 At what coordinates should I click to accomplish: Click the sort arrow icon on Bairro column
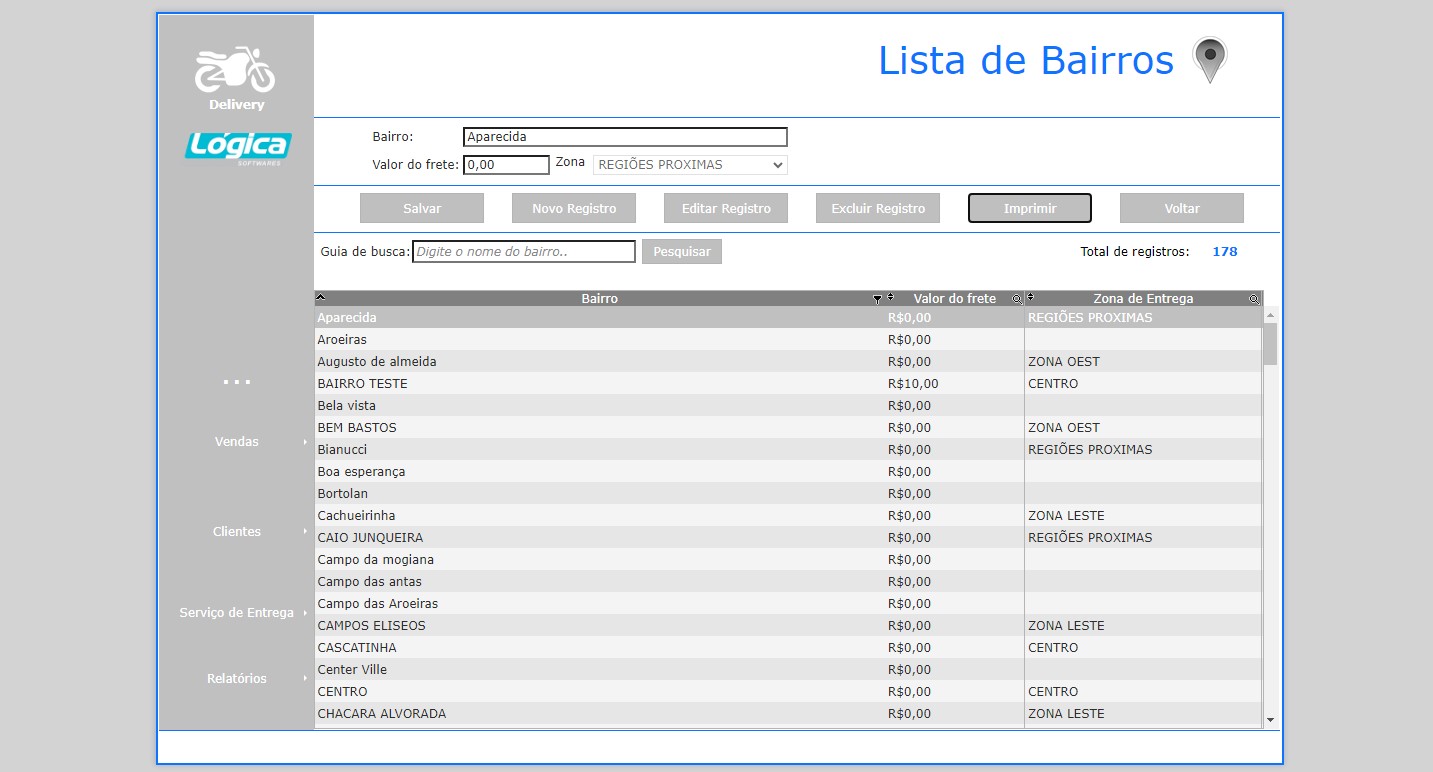[x=320, y=297]
